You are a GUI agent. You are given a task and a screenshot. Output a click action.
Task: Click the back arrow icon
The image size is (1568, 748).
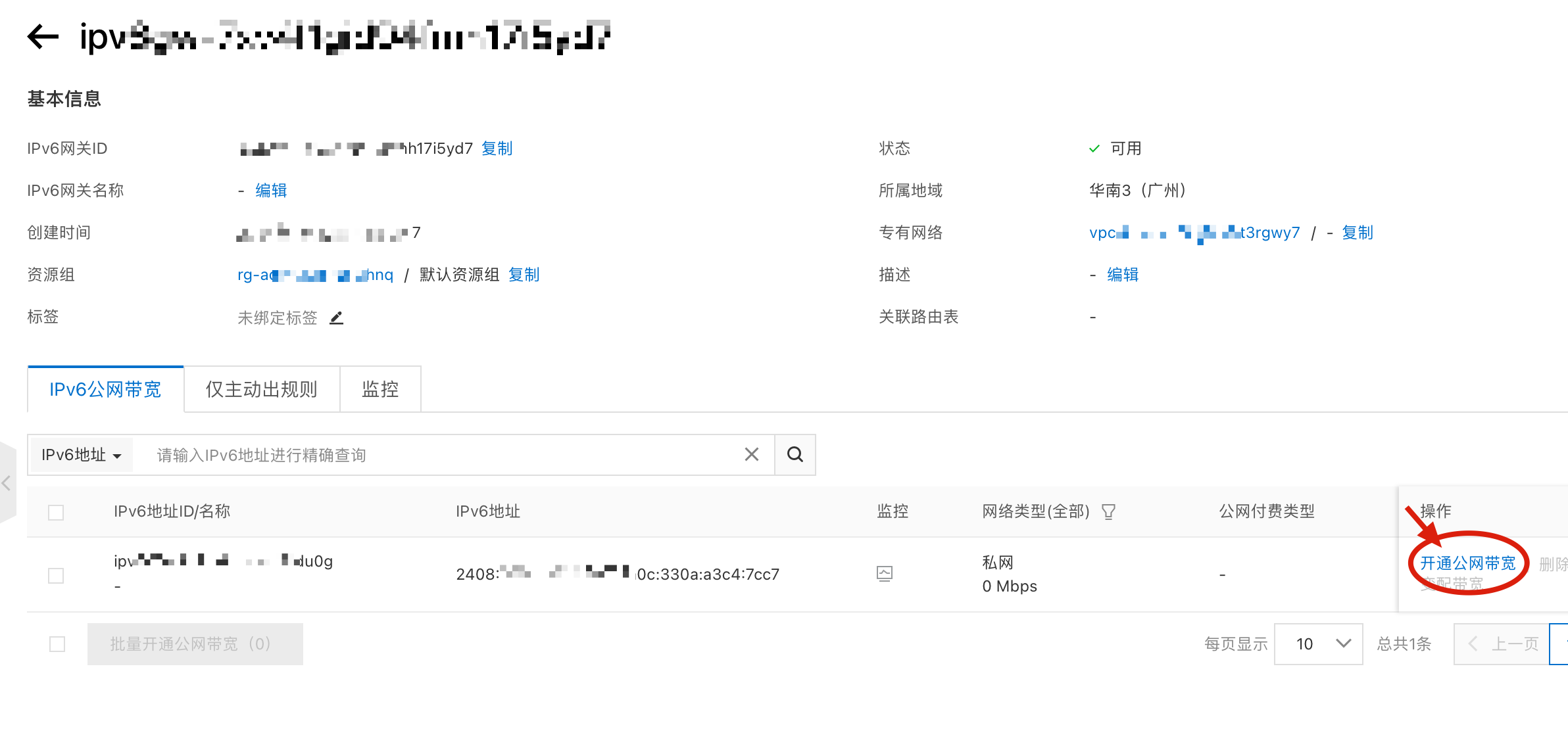pos(43,37)
